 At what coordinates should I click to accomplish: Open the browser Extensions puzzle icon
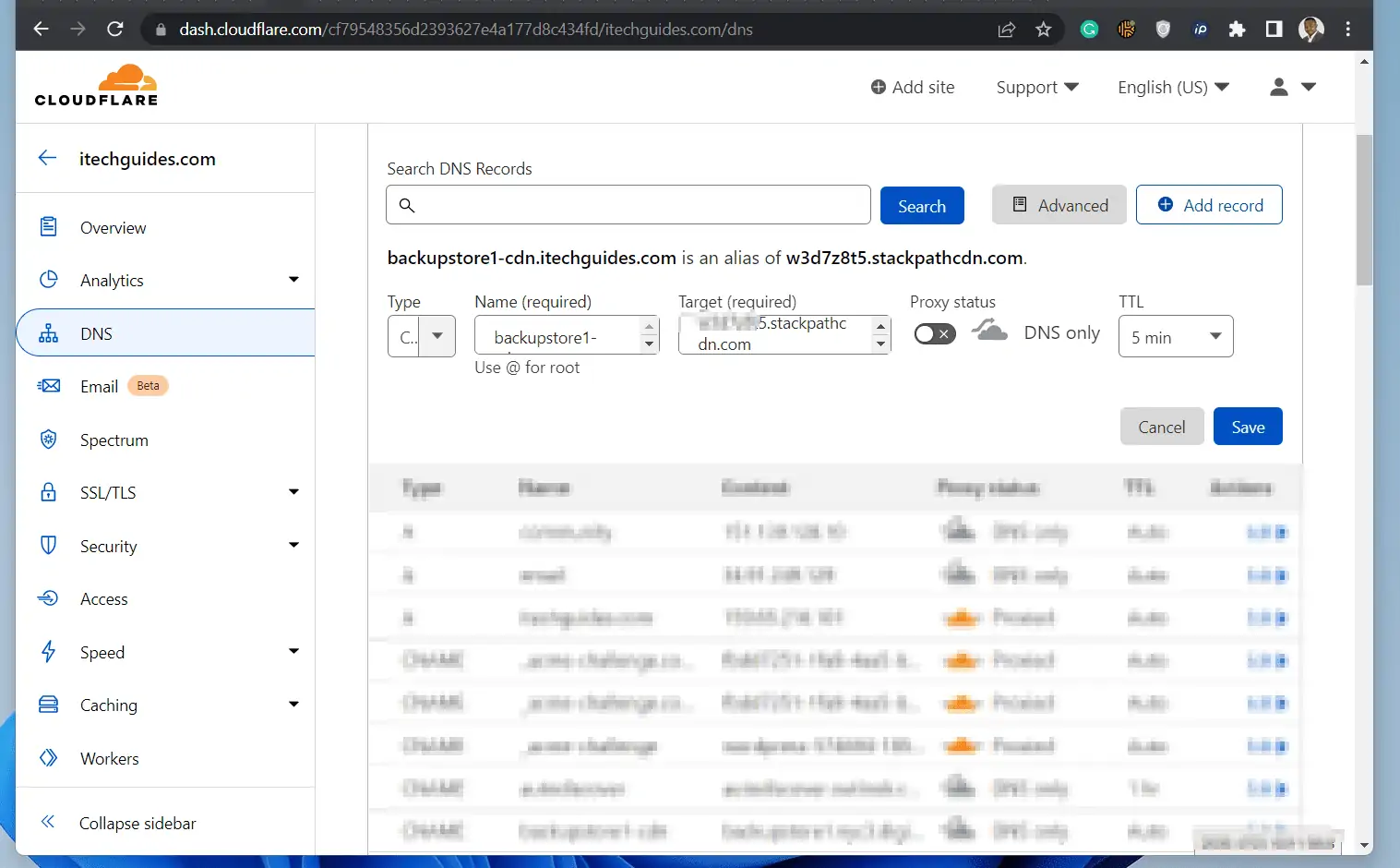pyautogui.click(x=1237, y=30)
